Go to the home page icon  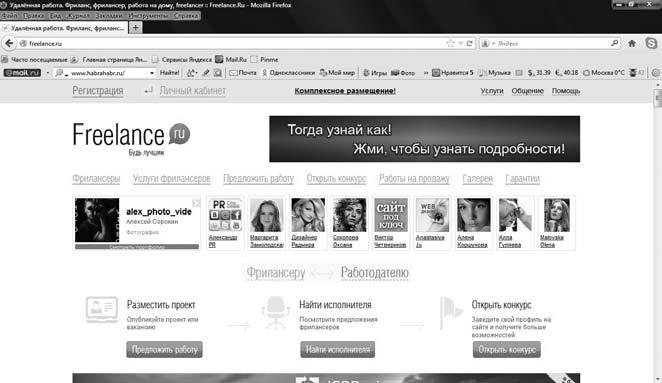[x=632, y=43]
